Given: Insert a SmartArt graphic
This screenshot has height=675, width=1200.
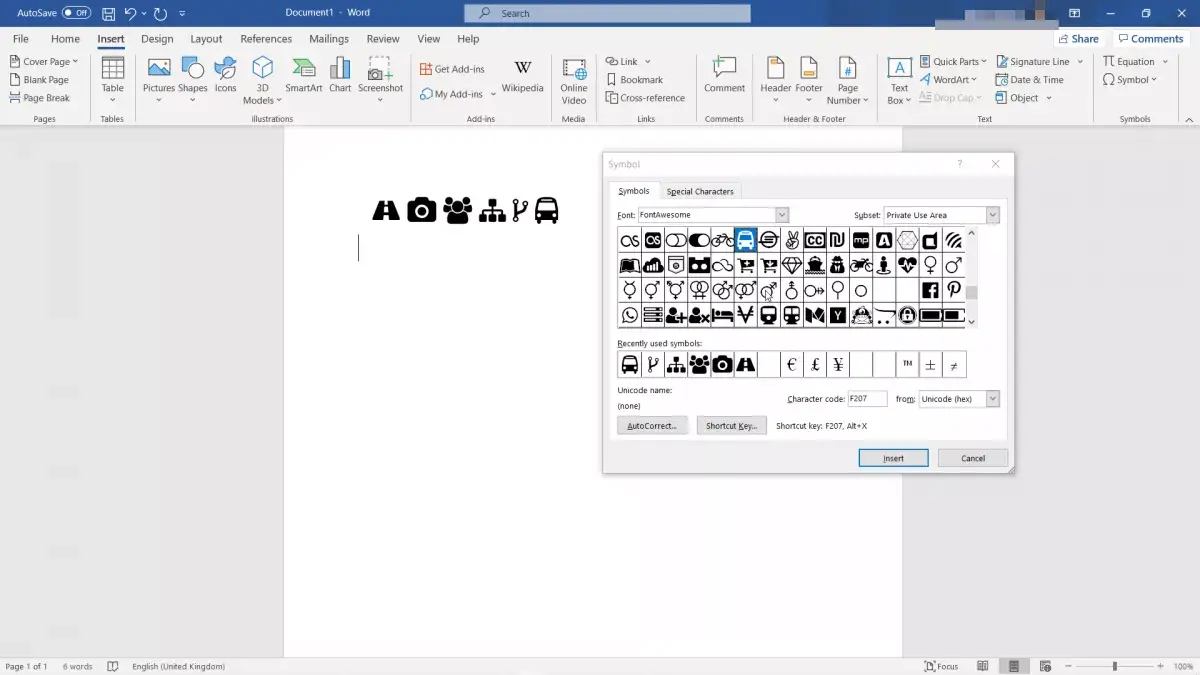Looking at the screenshot, I should [304, 75].
